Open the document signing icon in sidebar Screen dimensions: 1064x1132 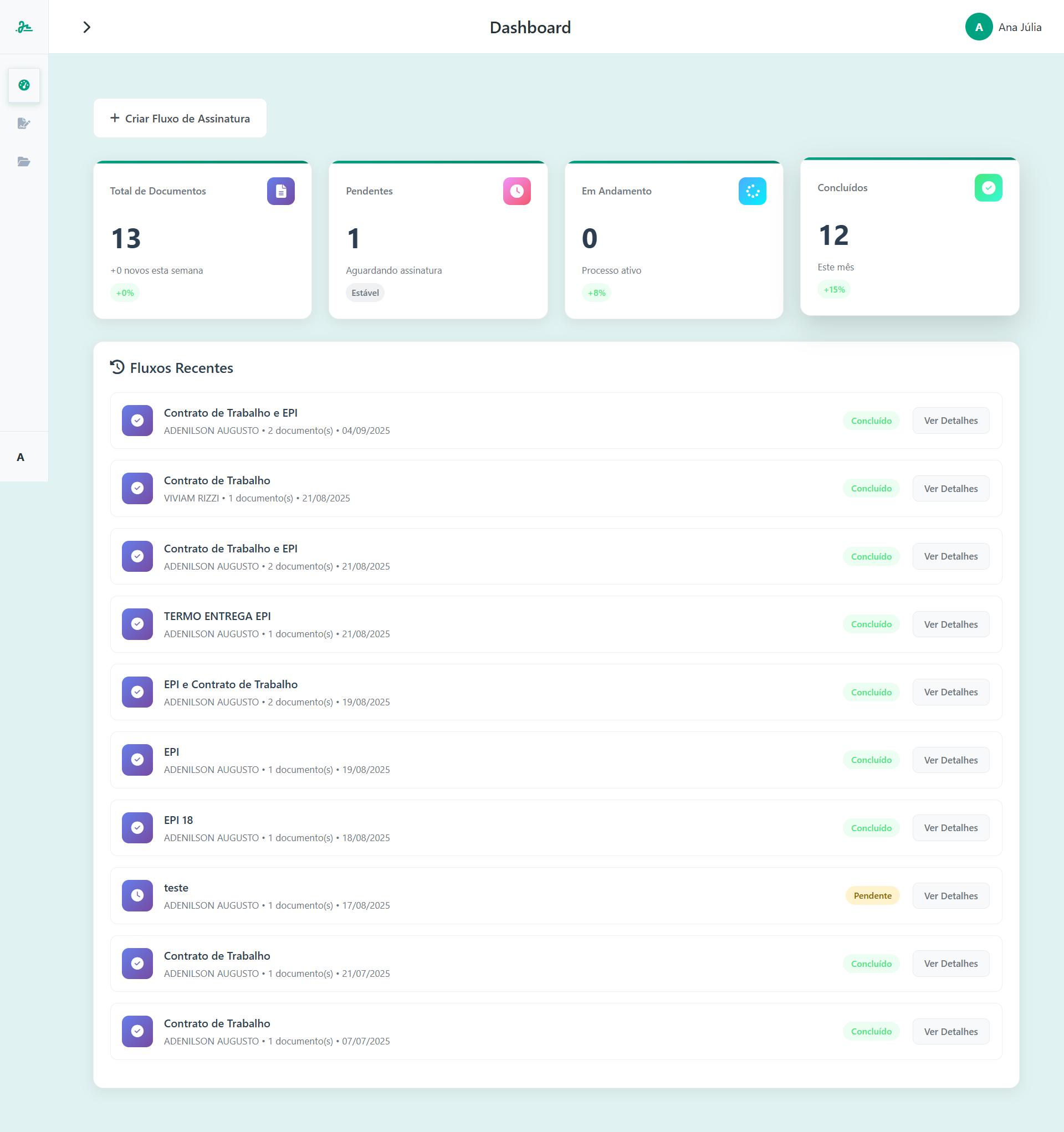click(24, 123)
